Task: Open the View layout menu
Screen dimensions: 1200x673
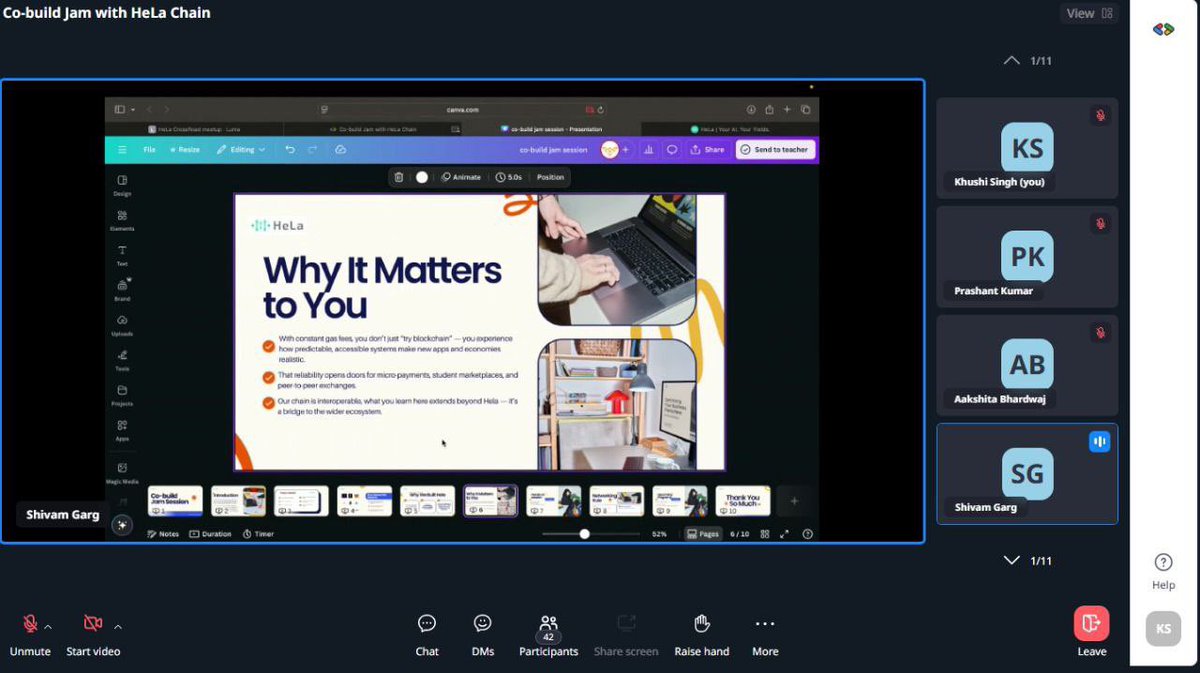Action: pyautogui.click(x=1089, y=13)
